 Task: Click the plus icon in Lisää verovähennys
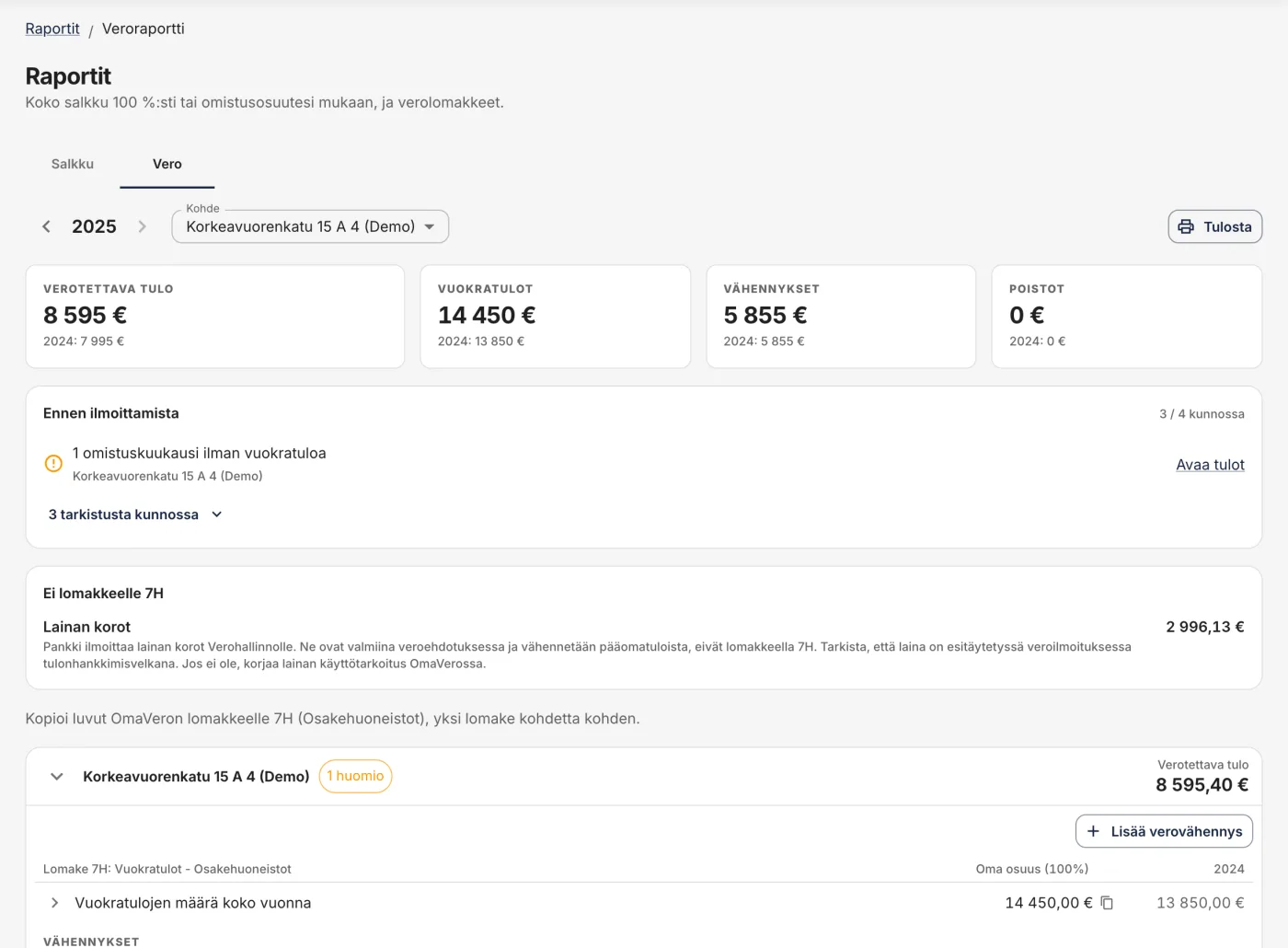click(1093, 831)
